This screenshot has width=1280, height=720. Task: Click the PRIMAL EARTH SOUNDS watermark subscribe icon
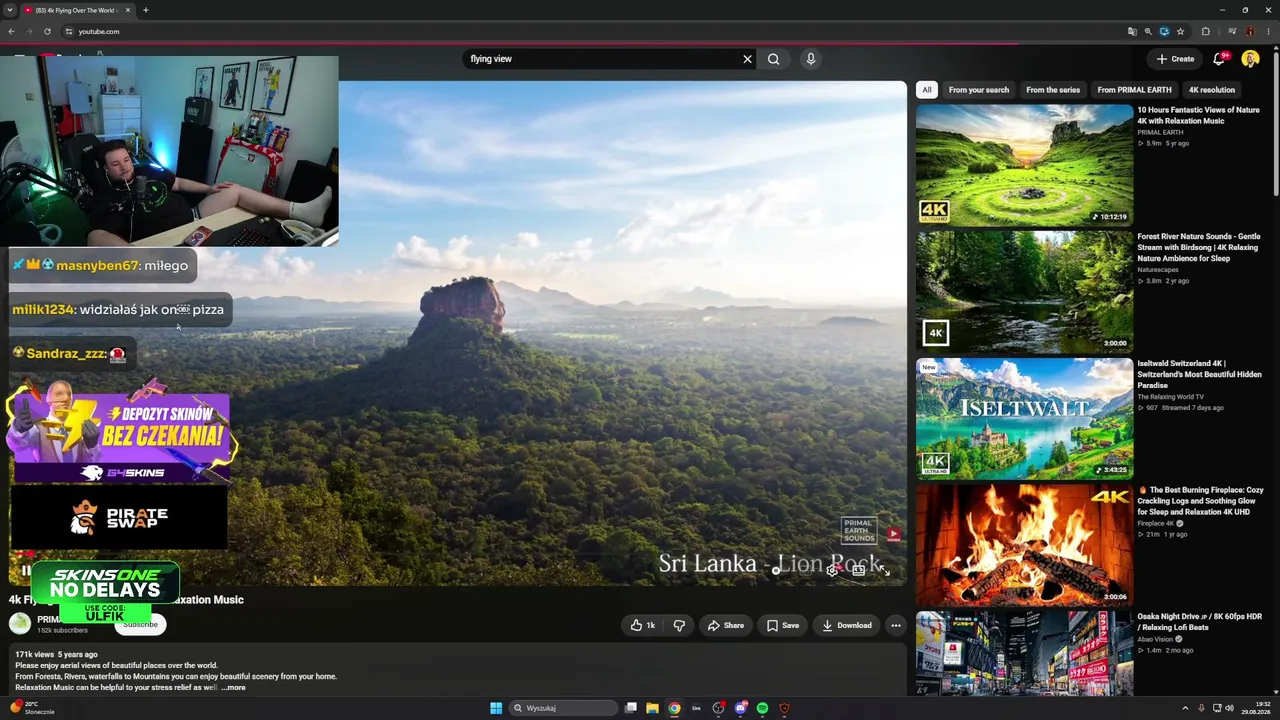(893, 534)
